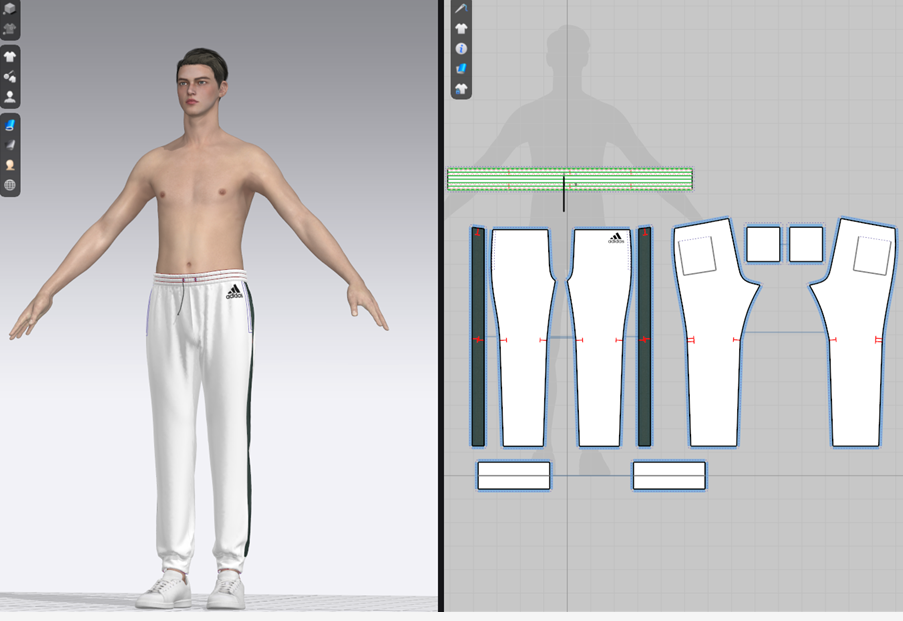
Task: Click the gray fabric swatch icon in 3D toolbar
Action: click(x=10, y=145)
